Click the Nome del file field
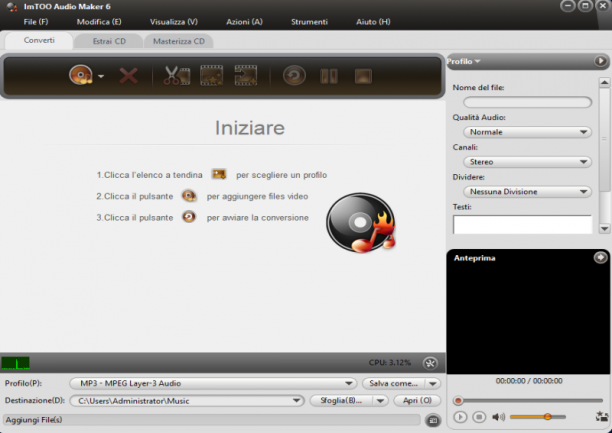Image resolution: width=612 pixels, height=433 pixels. pyautogui.click(x=527, y=102)
